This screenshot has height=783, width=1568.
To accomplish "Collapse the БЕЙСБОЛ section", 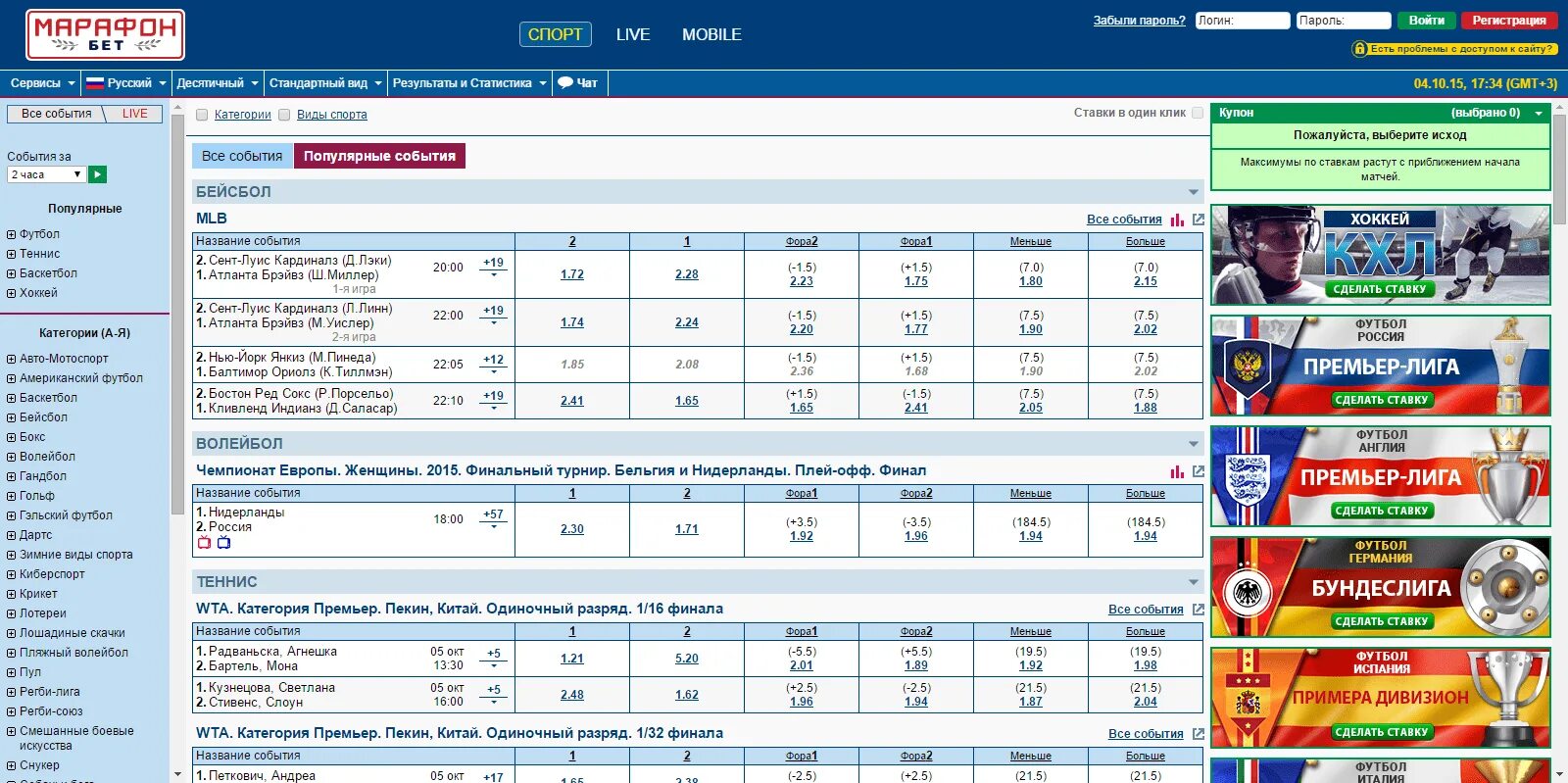I will tap(1193, 192).
